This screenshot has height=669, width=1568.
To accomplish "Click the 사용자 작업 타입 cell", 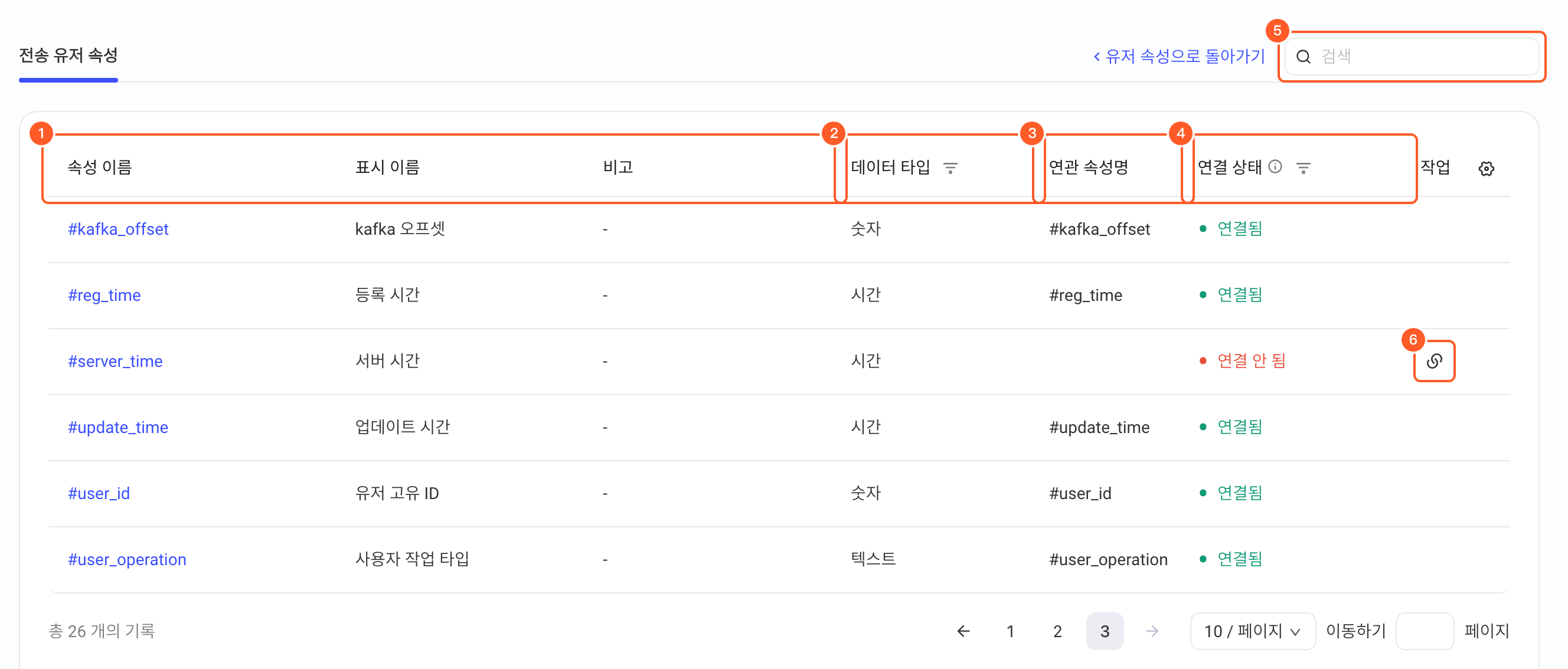I will 413,559.
